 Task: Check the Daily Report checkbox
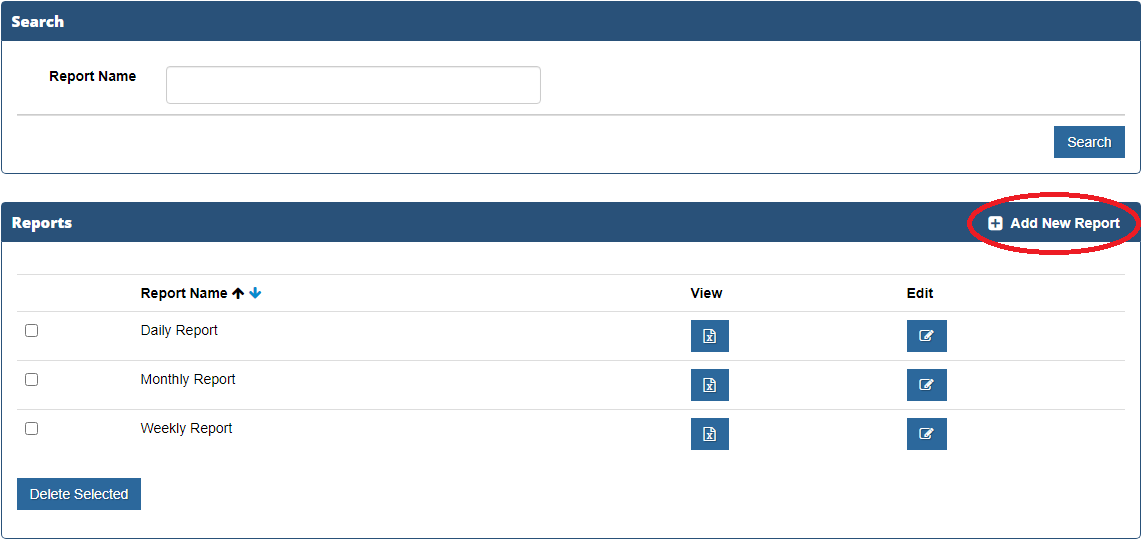[x=31, y=330]
